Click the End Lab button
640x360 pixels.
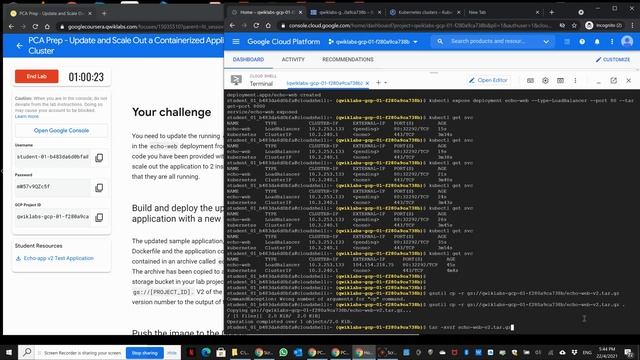pyautogui.click(x=36, y=76)
